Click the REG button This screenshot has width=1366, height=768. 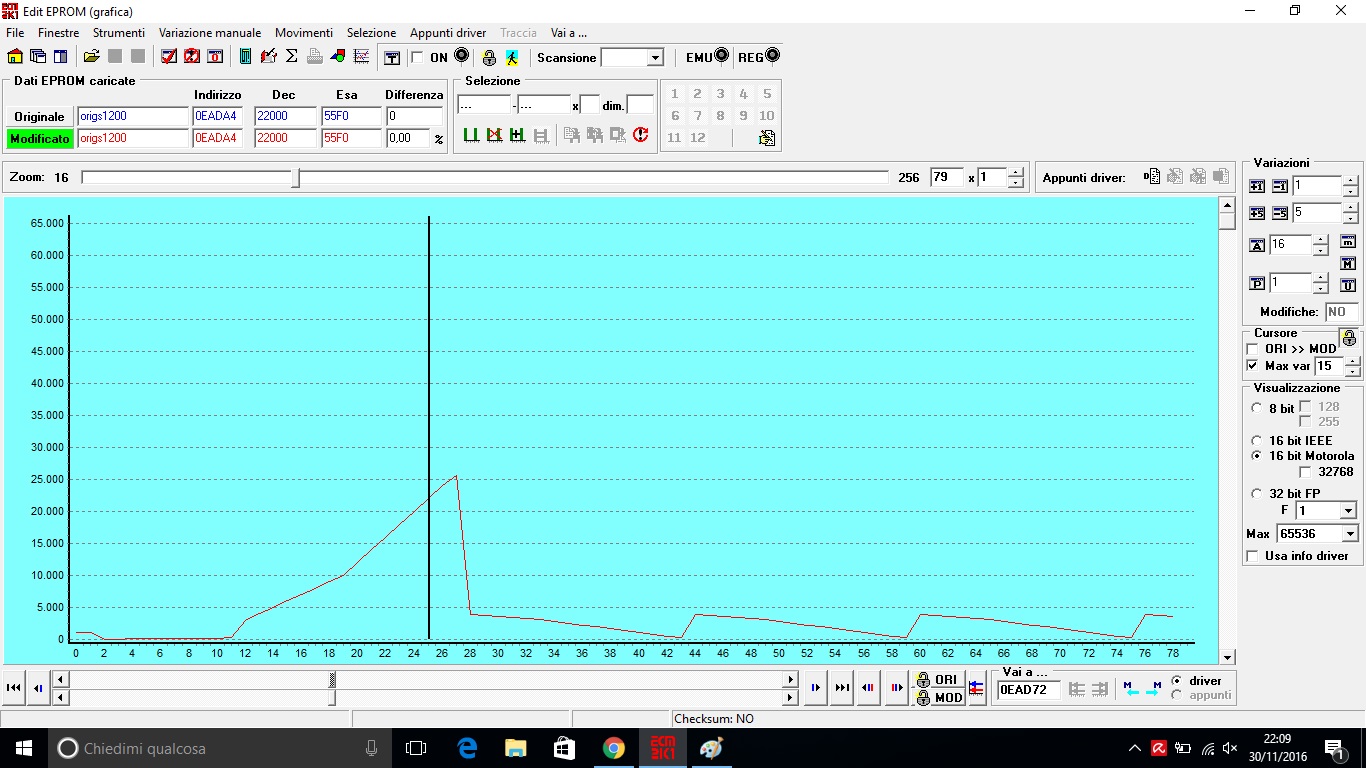[x=758, y=57]
